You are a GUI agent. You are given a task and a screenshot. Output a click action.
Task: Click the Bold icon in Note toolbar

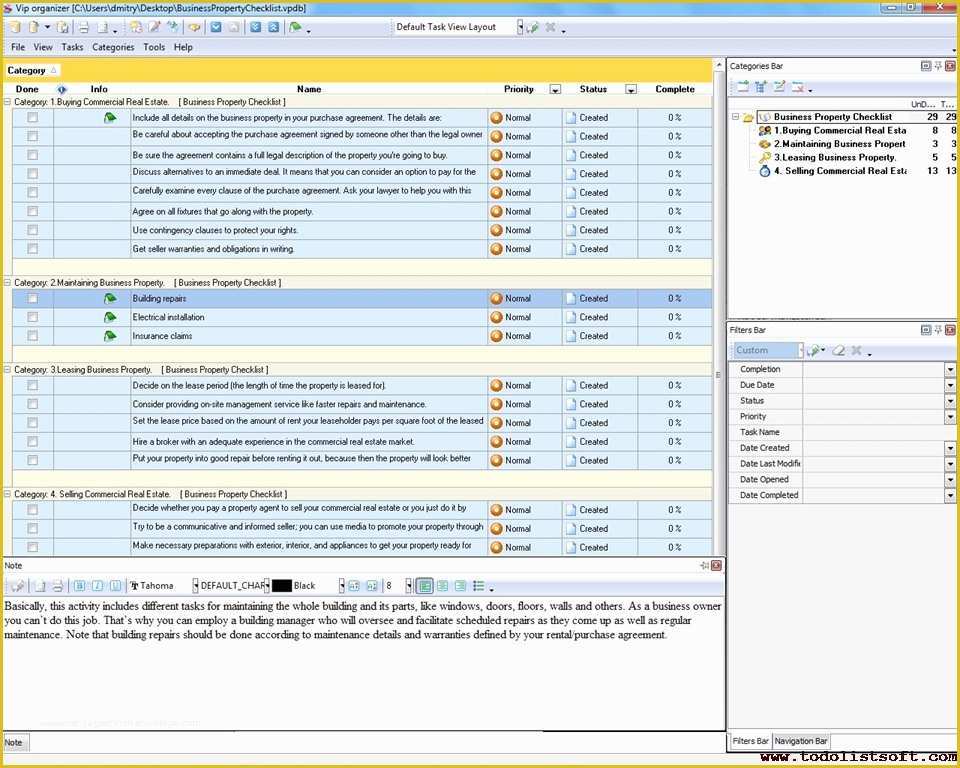coord(80,586)
